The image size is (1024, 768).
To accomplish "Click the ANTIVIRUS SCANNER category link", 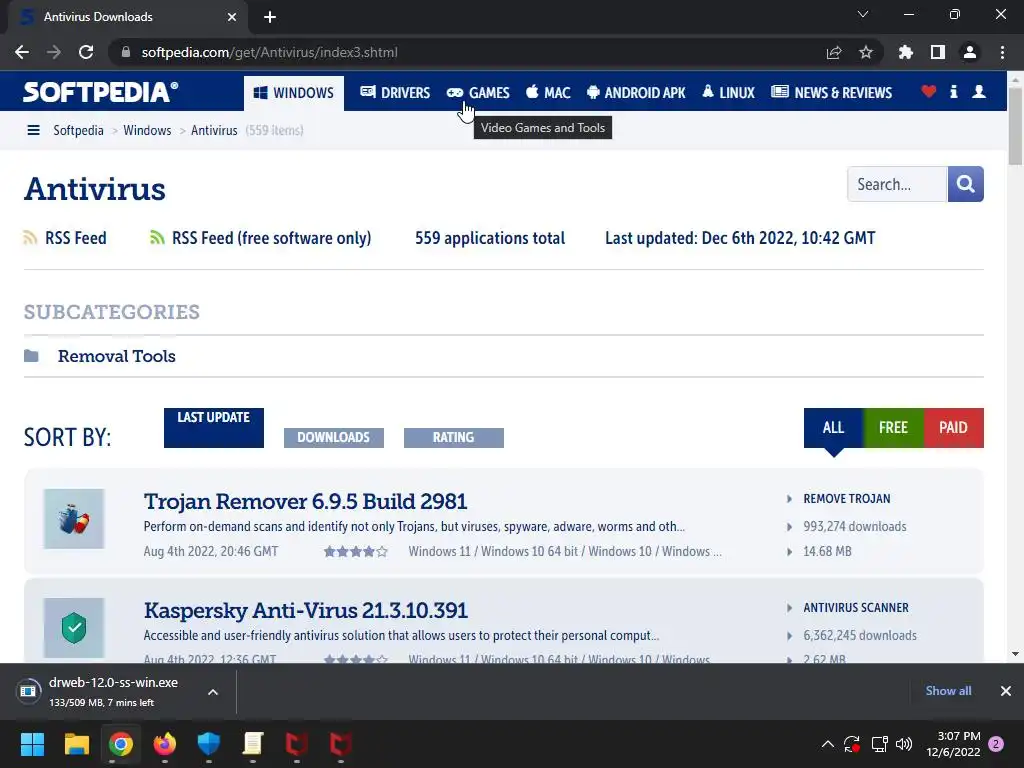I will (x=856, y=608).
